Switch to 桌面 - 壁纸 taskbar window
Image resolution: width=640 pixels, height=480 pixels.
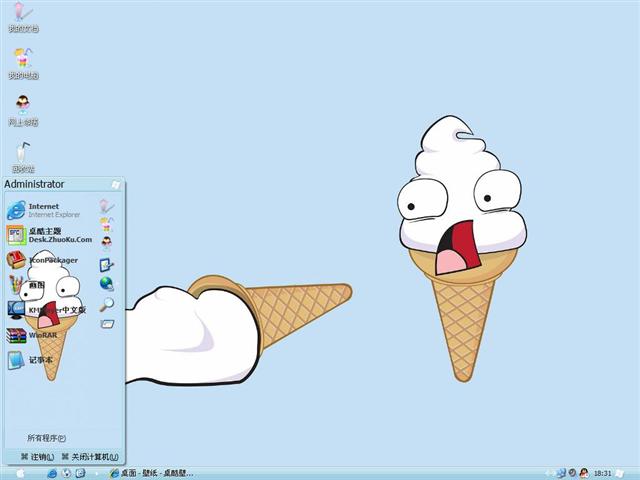(x=151, y=473)
